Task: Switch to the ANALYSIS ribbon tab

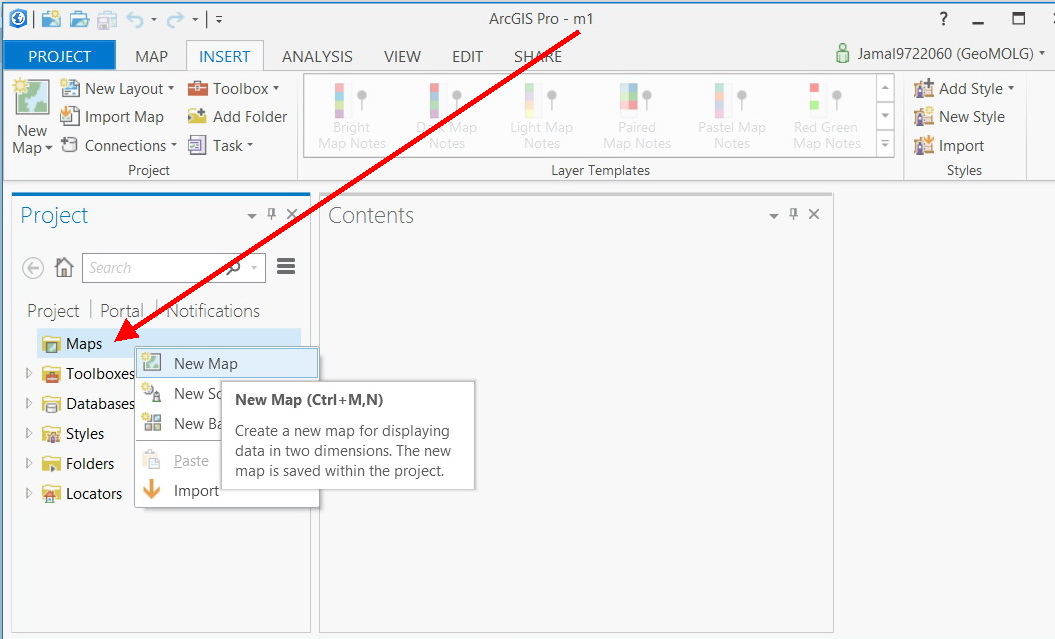Action: tap(317, 57)
